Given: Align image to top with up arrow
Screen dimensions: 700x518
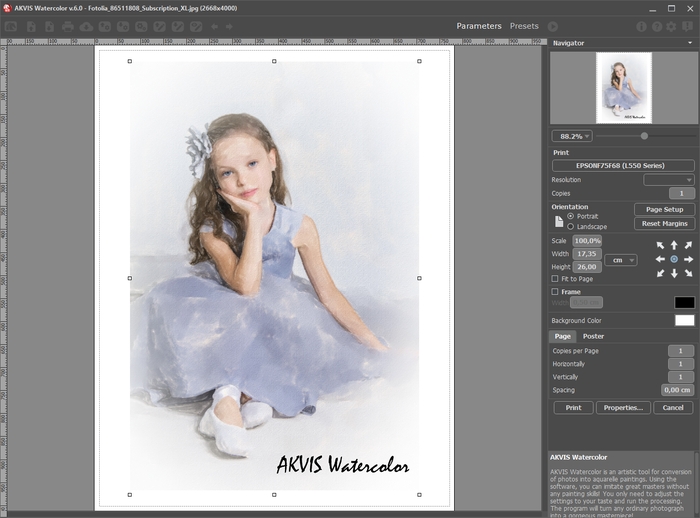Looking at the screenshot, I should [674, 245].
